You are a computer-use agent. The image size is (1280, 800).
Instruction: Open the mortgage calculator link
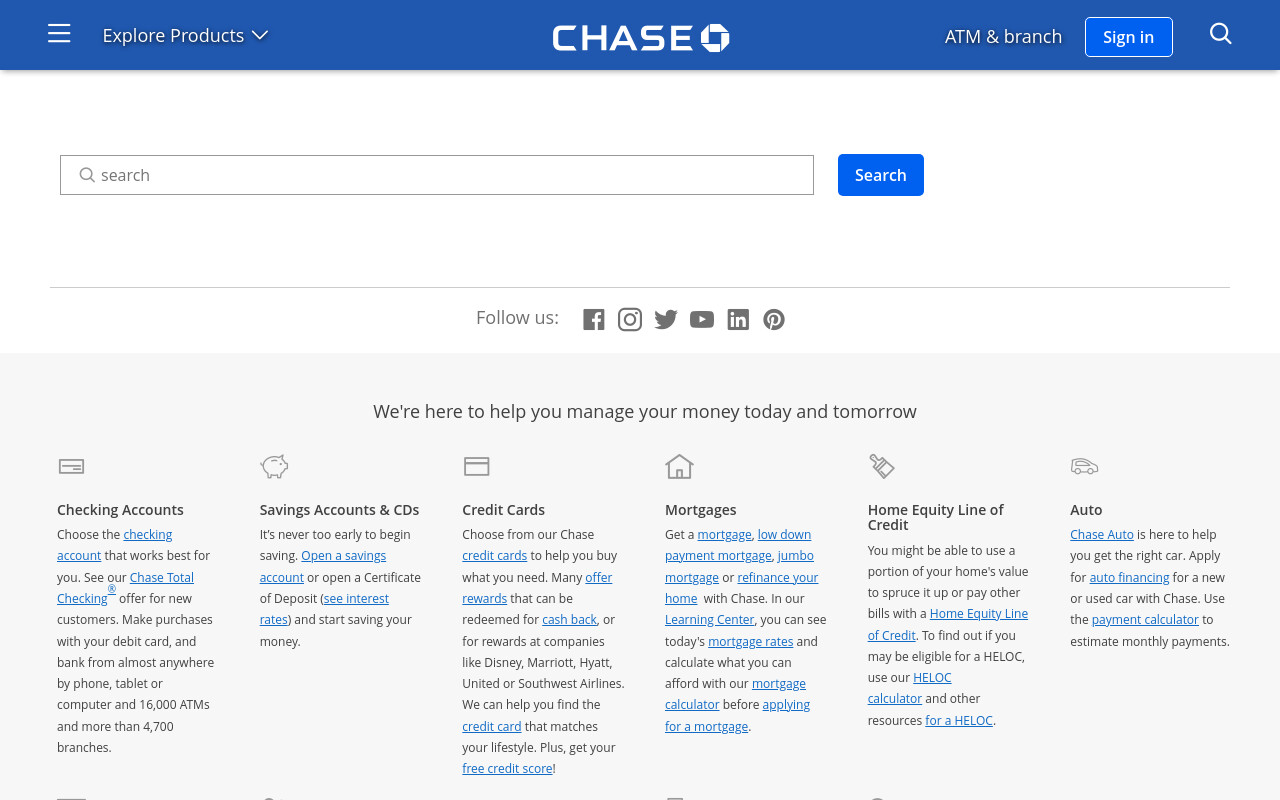coord(735,694)
